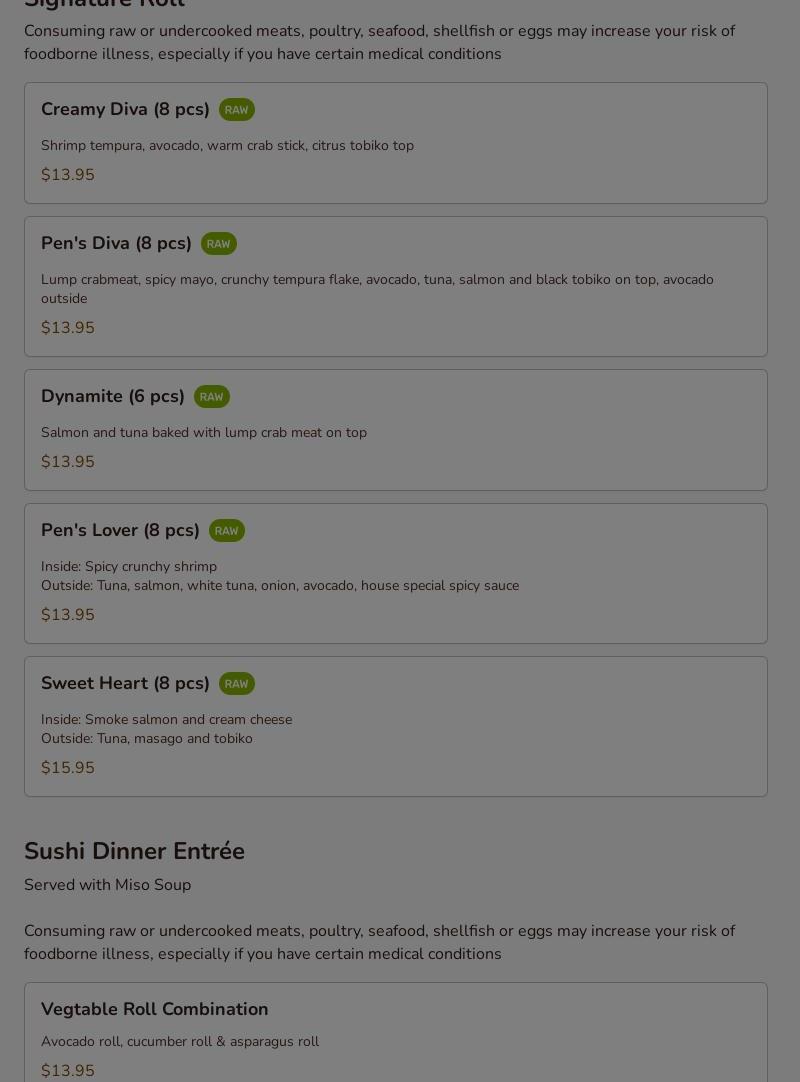Click the RAW badge next to Pen's Diva

(218, 244)
